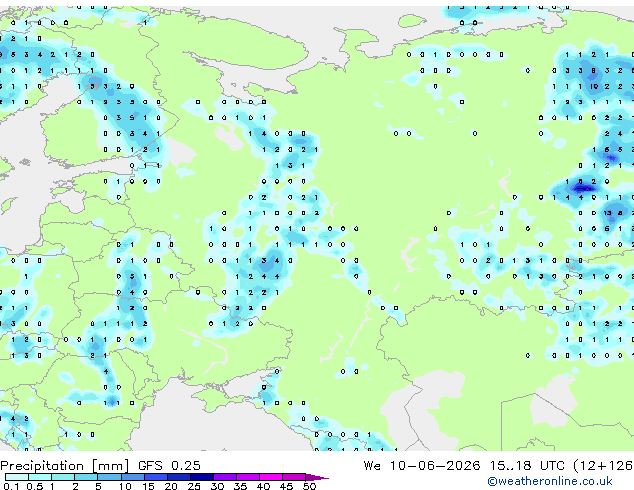Click the '45' legend scale label
Viewport: 634px width, 490px height.
tap(286, 486)
